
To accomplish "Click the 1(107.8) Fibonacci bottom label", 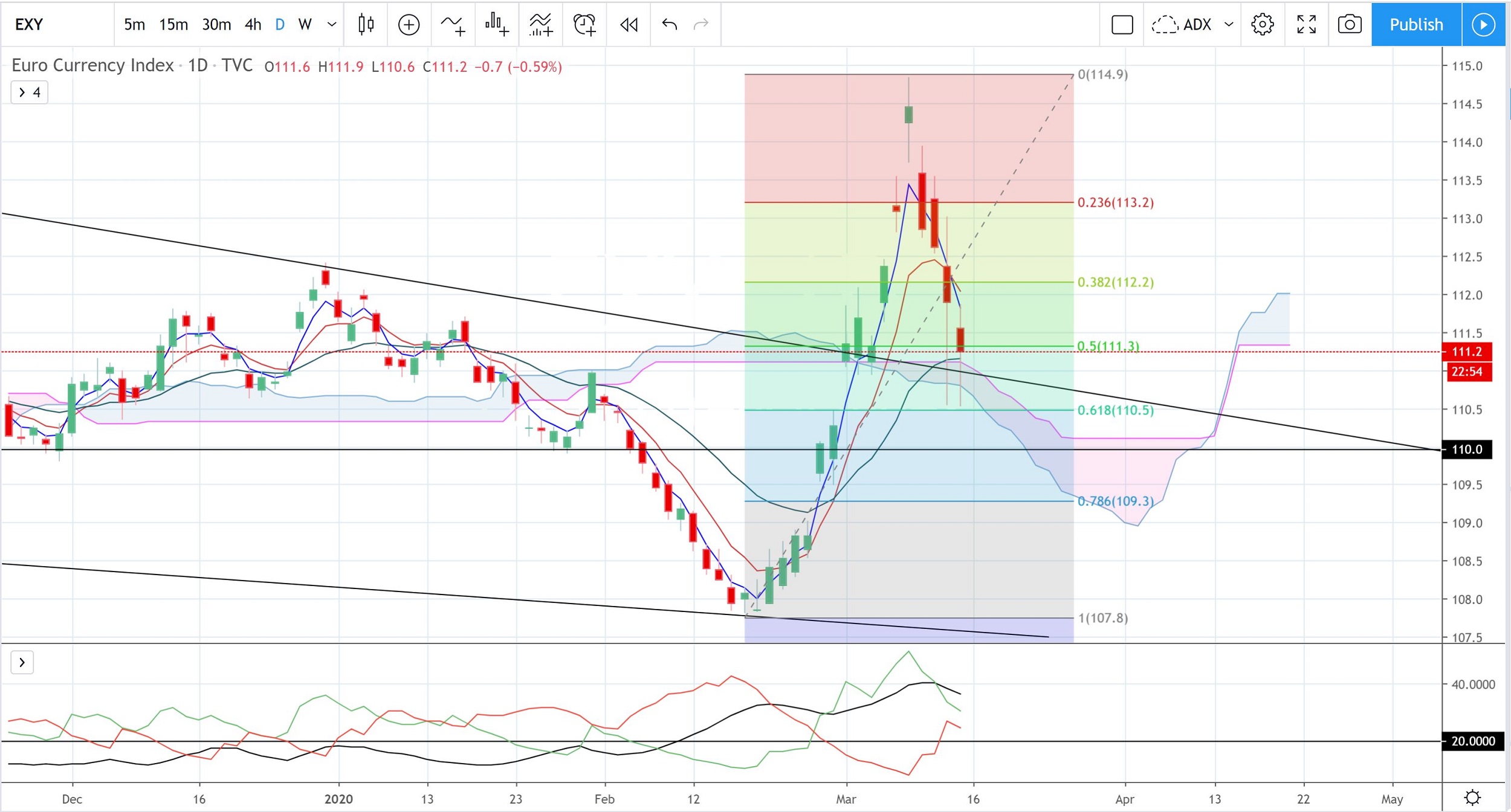I will coord(1103,618).
